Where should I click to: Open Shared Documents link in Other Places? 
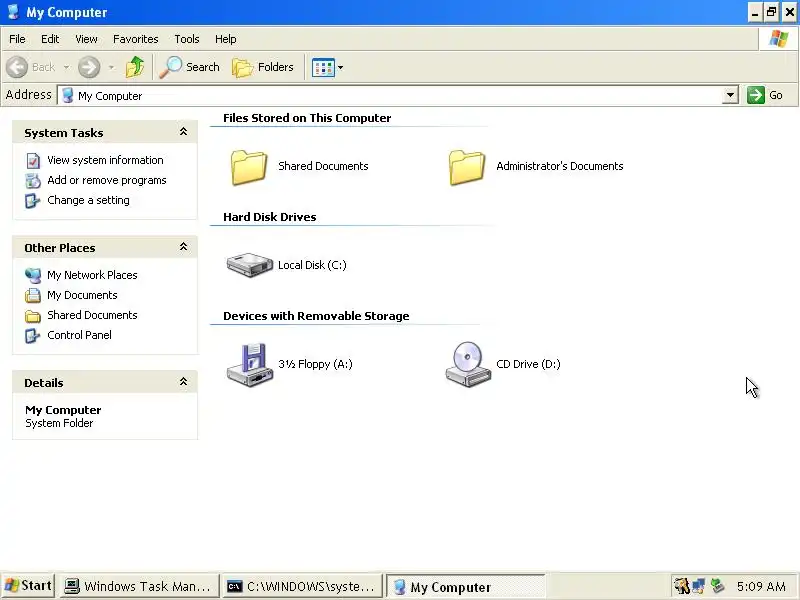tap(92, 315)
